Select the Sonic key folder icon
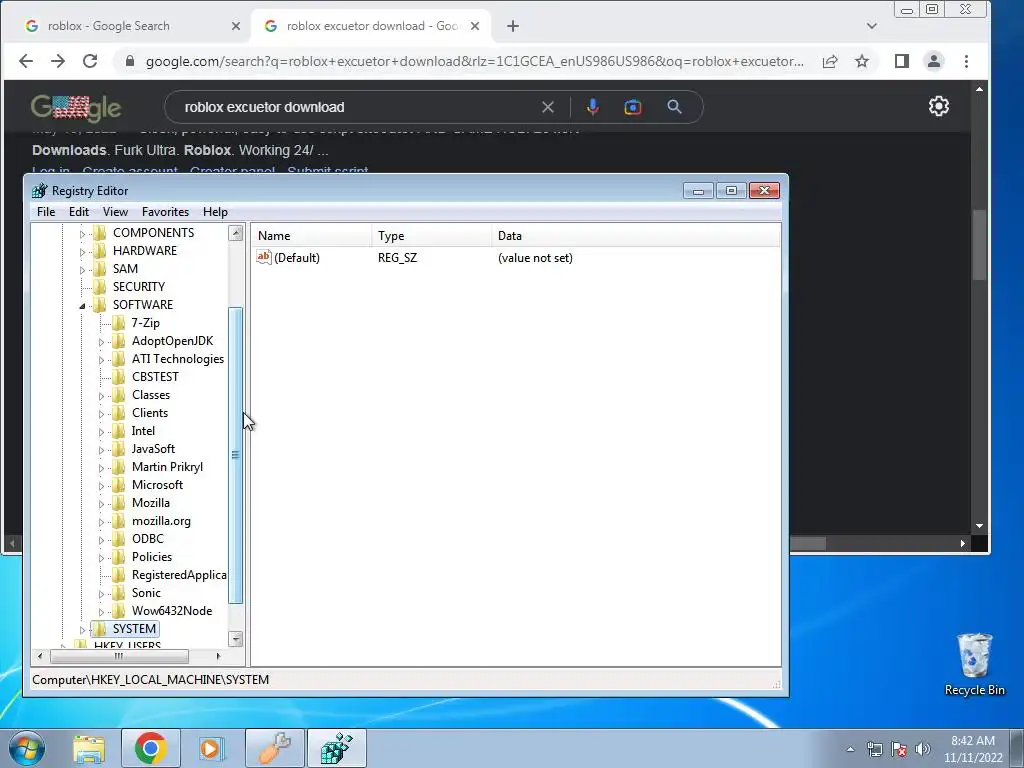The height and width of the screenshot is (768, 1024). tap(119, 593)
